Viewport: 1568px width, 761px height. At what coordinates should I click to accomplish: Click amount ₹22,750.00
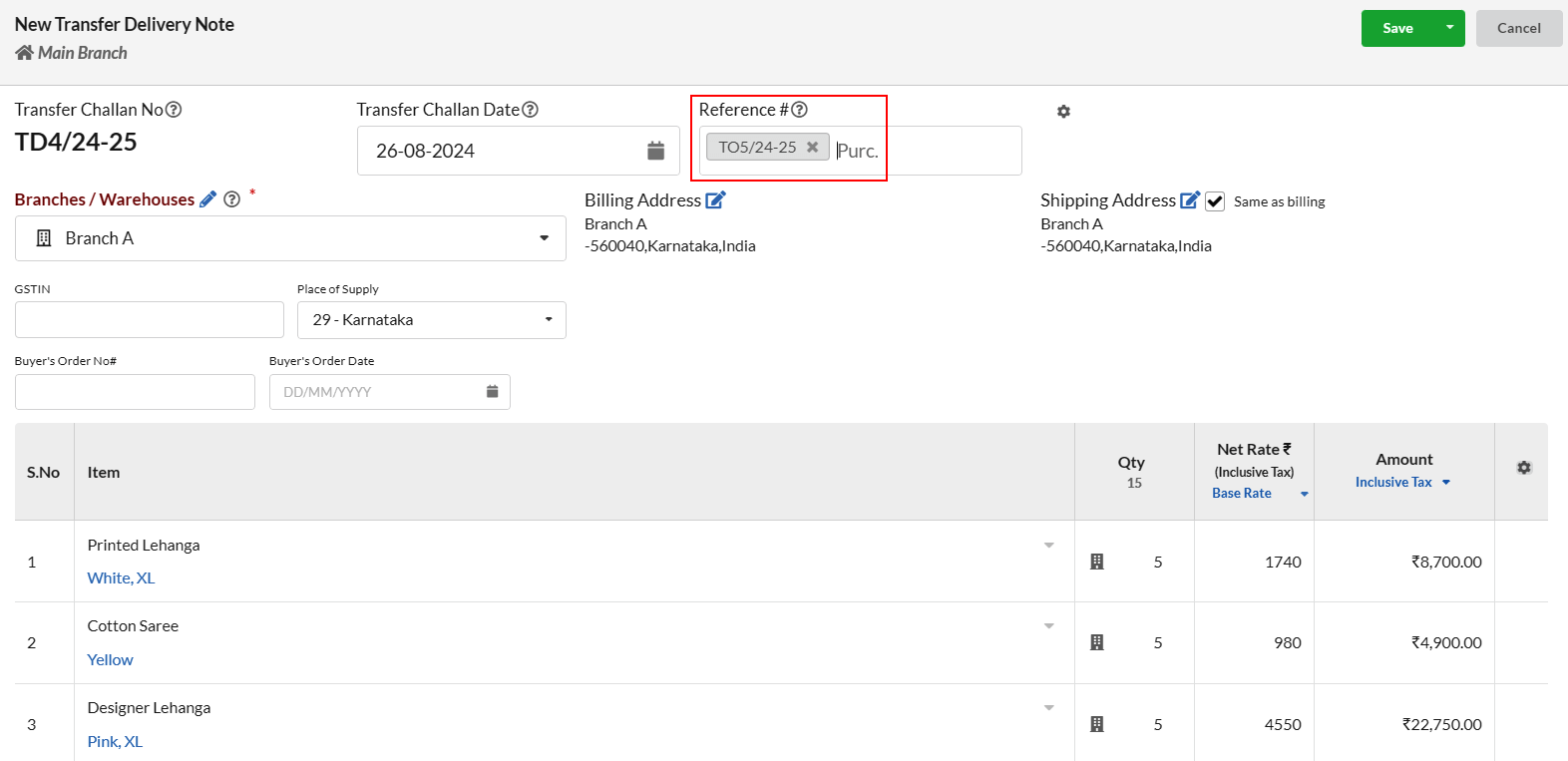pos(1442,725)
